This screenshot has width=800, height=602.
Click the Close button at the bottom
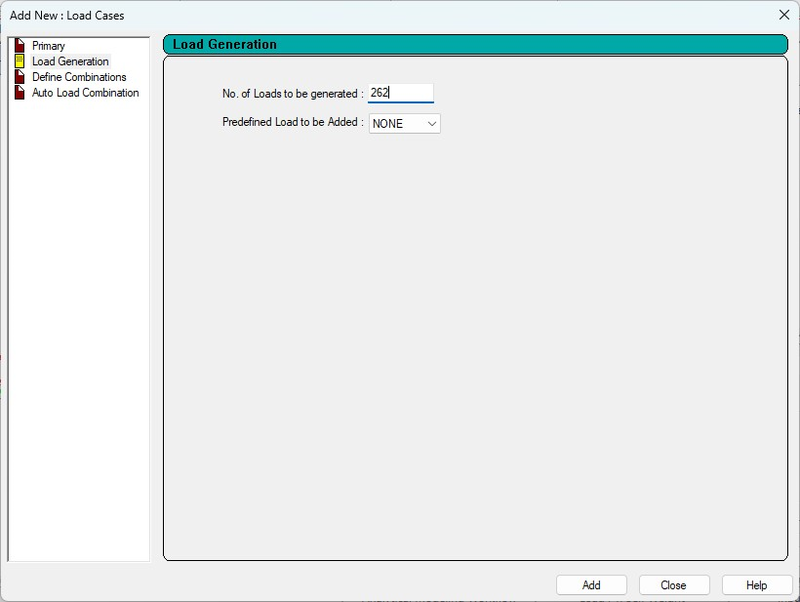pyautogui.click(x=673, y=585)
